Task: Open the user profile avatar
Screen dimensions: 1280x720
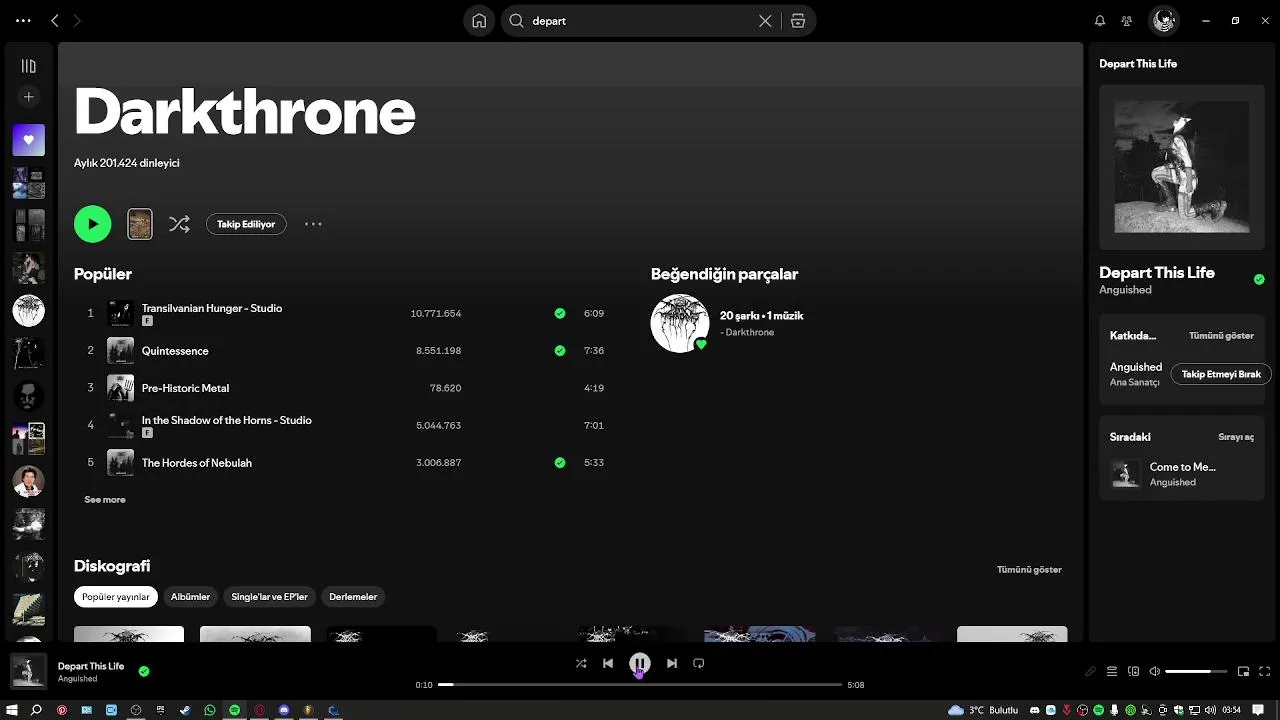Action: click(x=1163, y=20)
